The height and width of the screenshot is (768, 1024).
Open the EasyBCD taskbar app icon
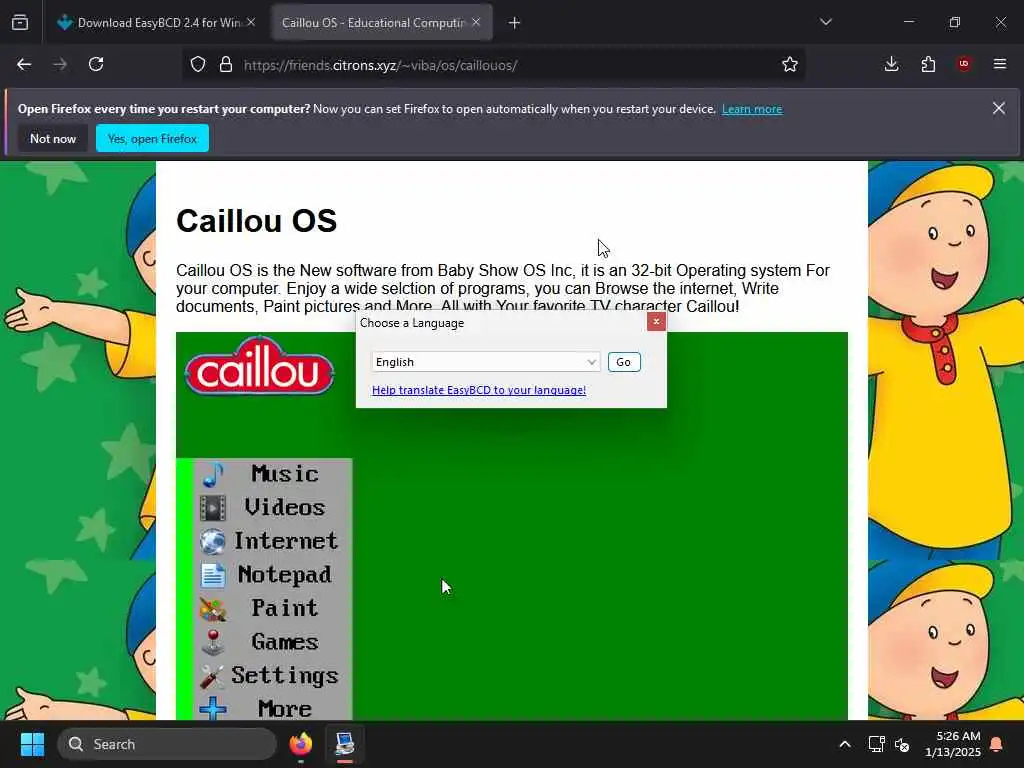coord(345,744)
